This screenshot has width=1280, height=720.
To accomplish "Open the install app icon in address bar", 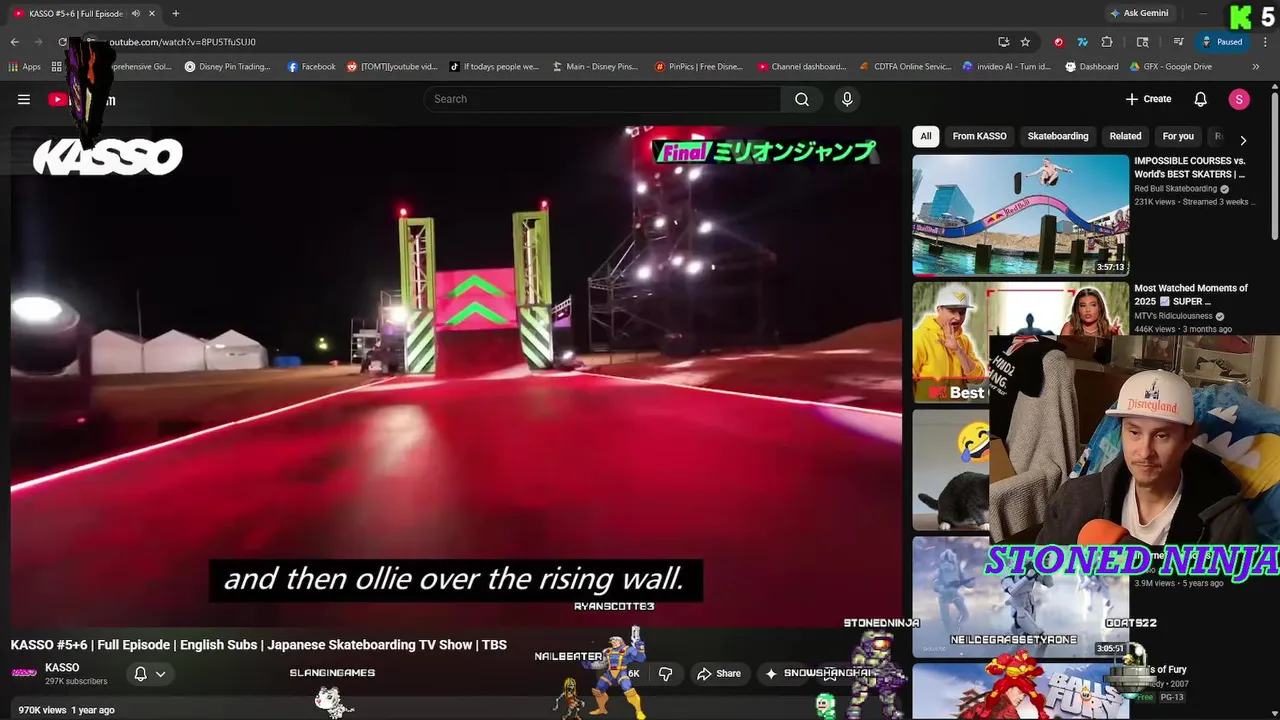I will click(1003, 42).
